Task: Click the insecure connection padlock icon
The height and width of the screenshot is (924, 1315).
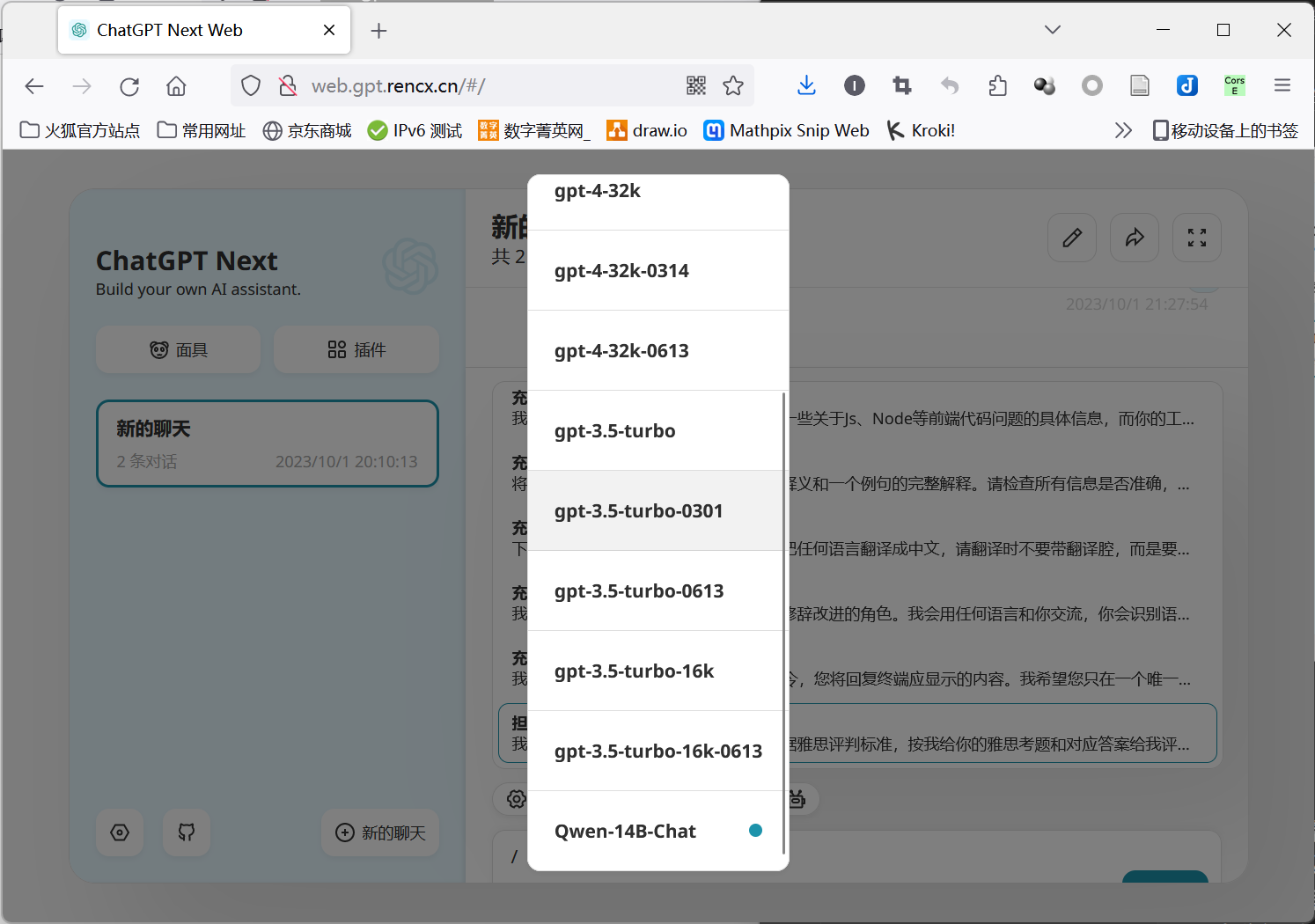Action: tap(288, 85)
